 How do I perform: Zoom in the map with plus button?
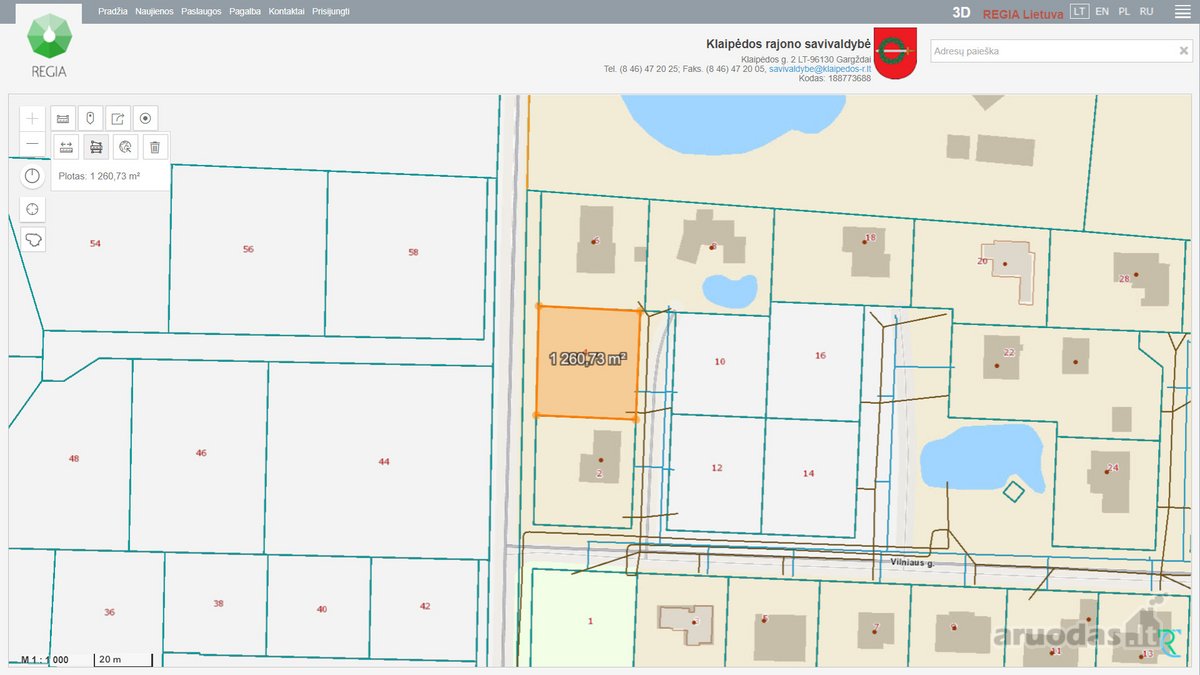(x=33, y=118)
